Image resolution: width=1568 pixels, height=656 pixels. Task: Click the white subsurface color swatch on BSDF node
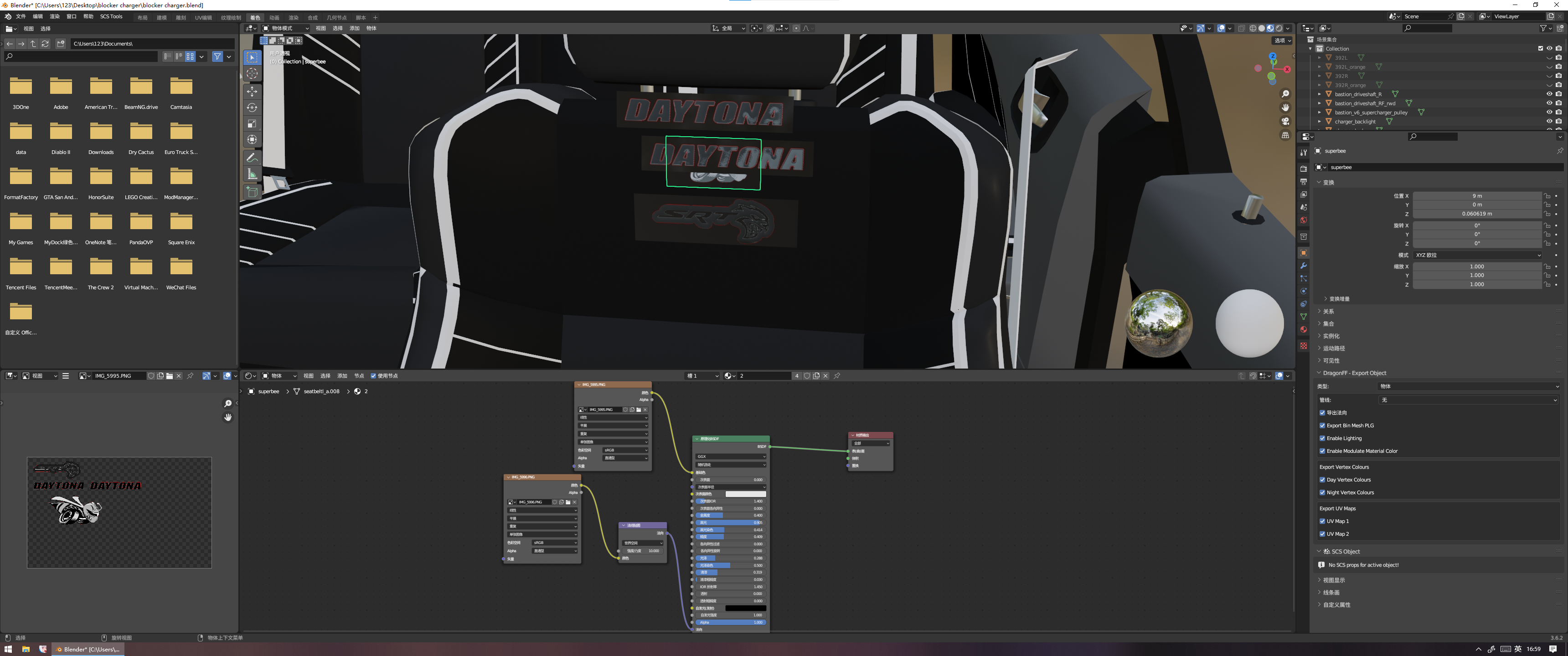click(x=746, y=494)
